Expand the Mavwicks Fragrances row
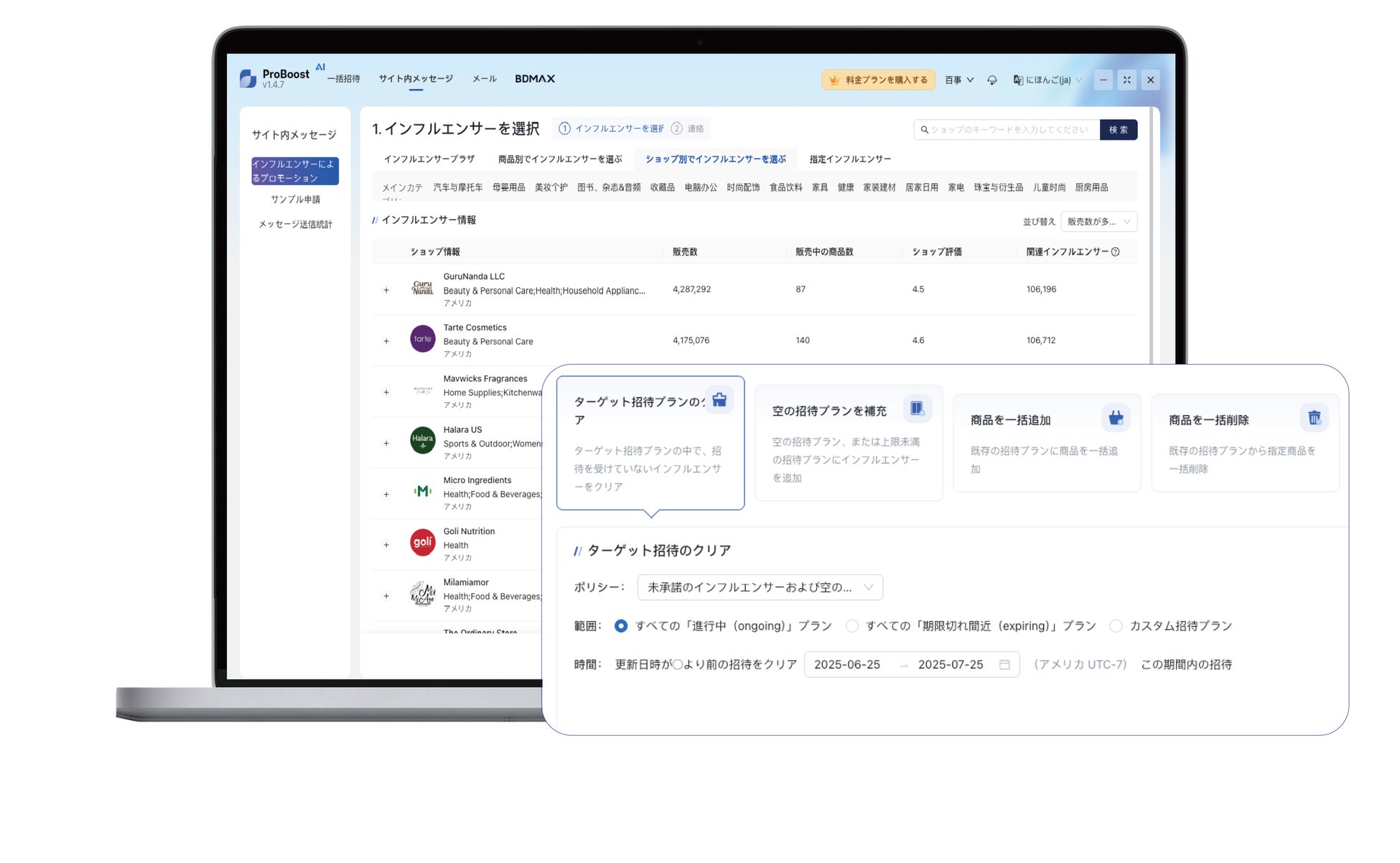The width and height of the screenshot is (1400, 863). pyautogui.click(x=386, y=392)
